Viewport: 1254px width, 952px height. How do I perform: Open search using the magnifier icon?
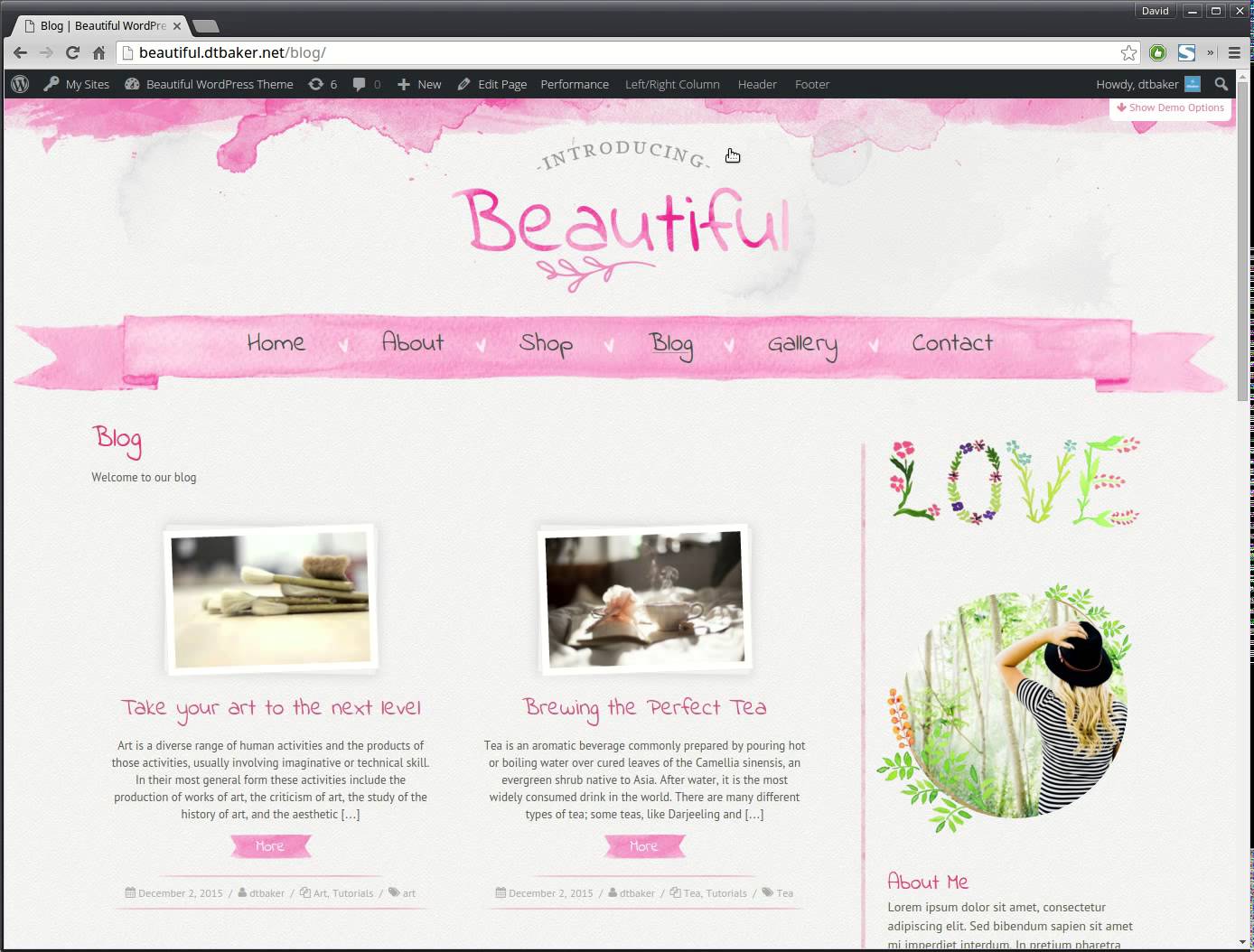[x=1221, y=84]
